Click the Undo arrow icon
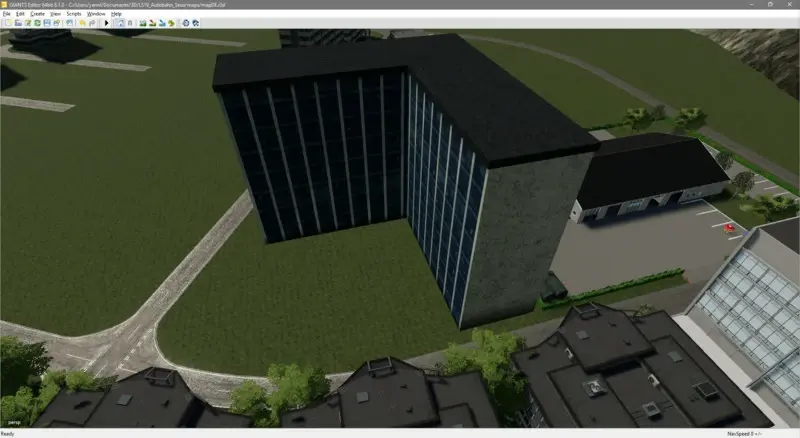This screenshot has width=800, height=438. click(x=82, y=23)
